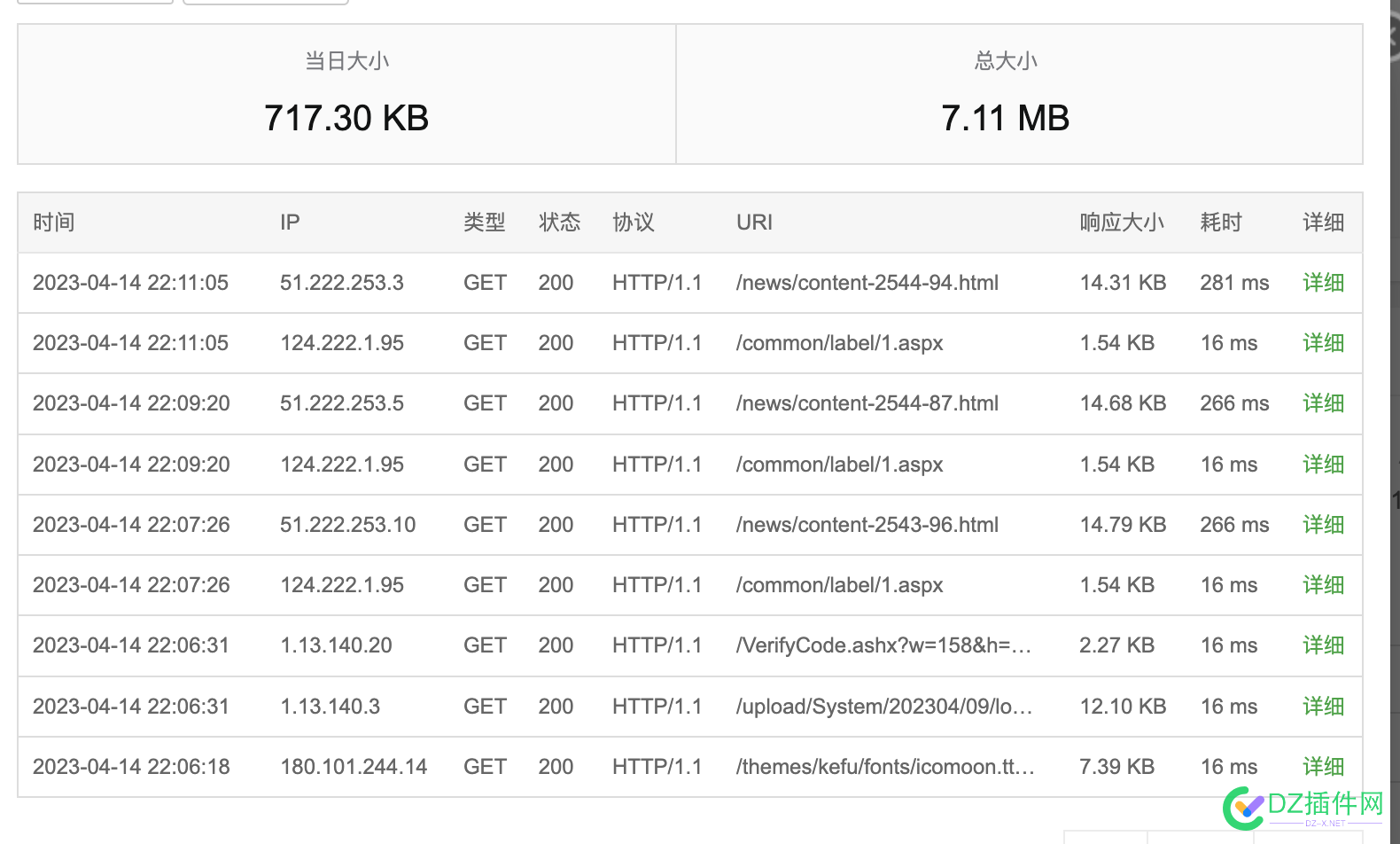
Task: Select IP address 51.222.253.3
Action: tap(342, 283)
